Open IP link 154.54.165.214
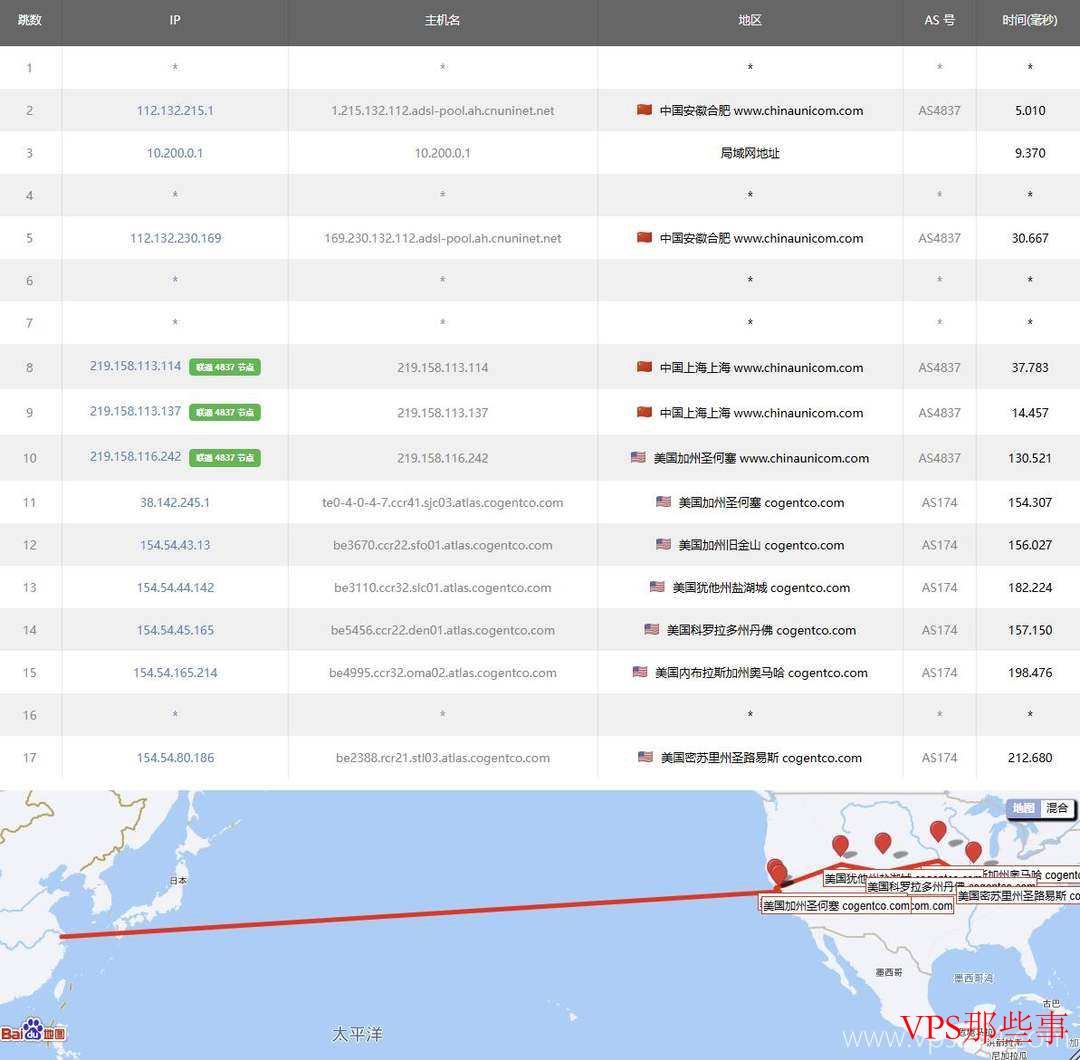Viewport: 1080px width, 1060px height. coord(175,673)
